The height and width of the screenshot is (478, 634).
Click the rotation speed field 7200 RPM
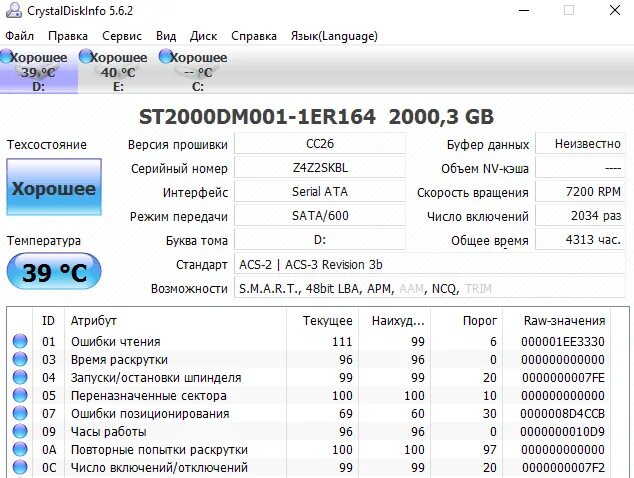[x=580, y=191]
